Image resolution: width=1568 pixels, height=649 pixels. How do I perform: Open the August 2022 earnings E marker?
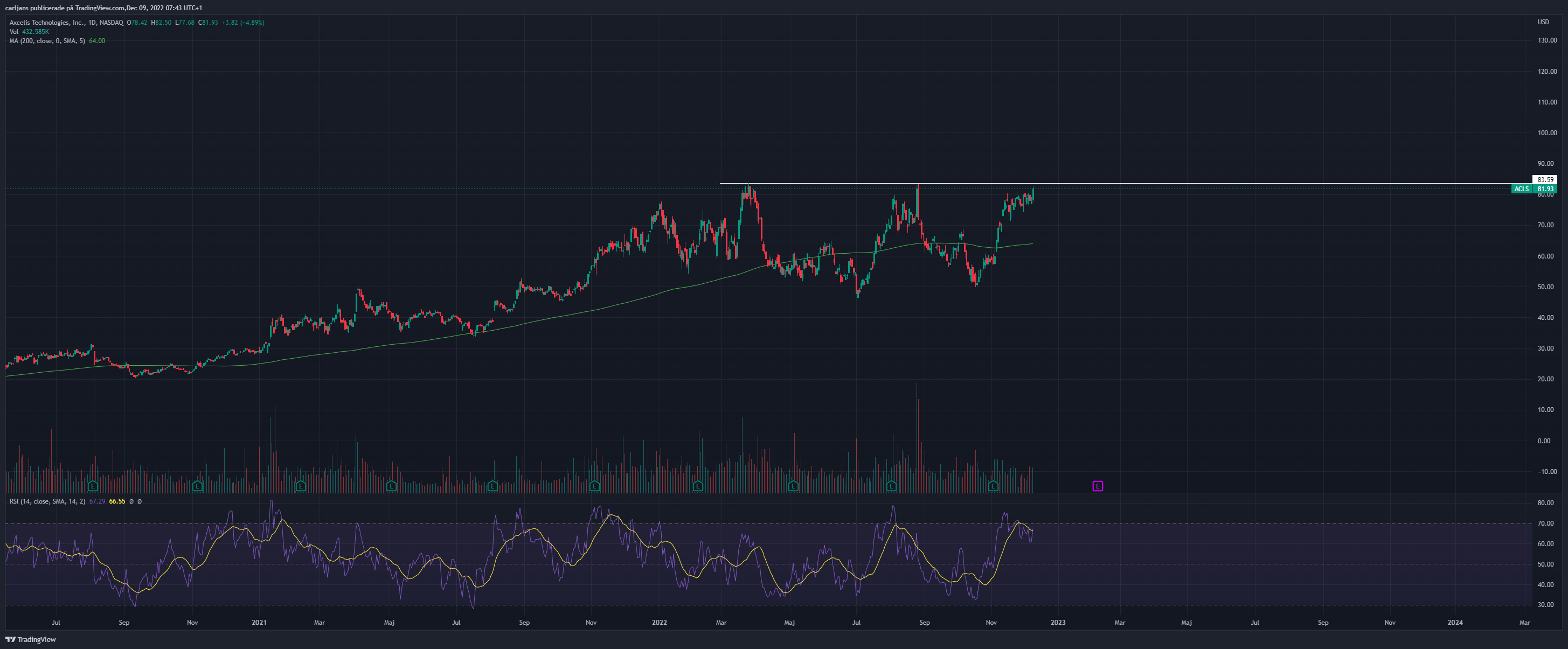pyautogui.click(x=891, y=486)
